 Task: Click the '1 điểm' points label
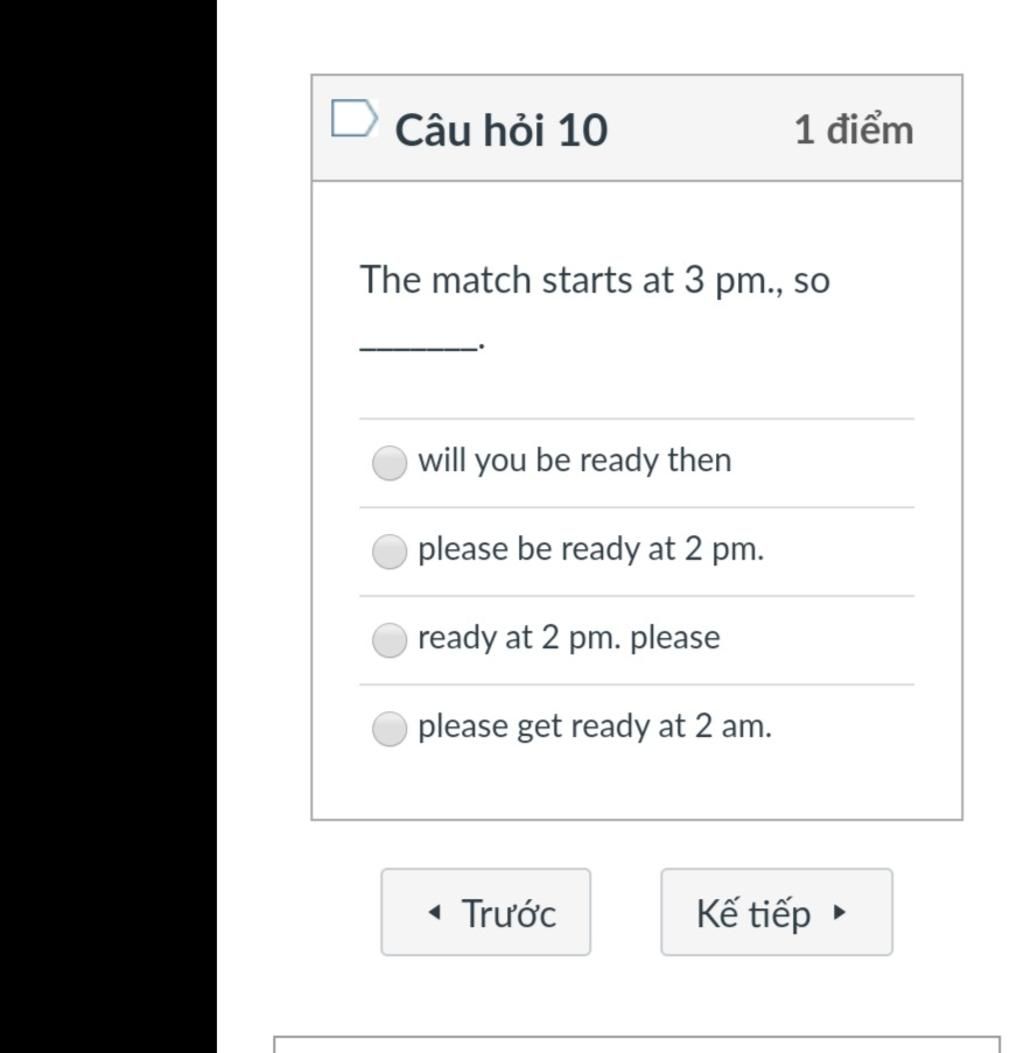(x=853, y=130)
